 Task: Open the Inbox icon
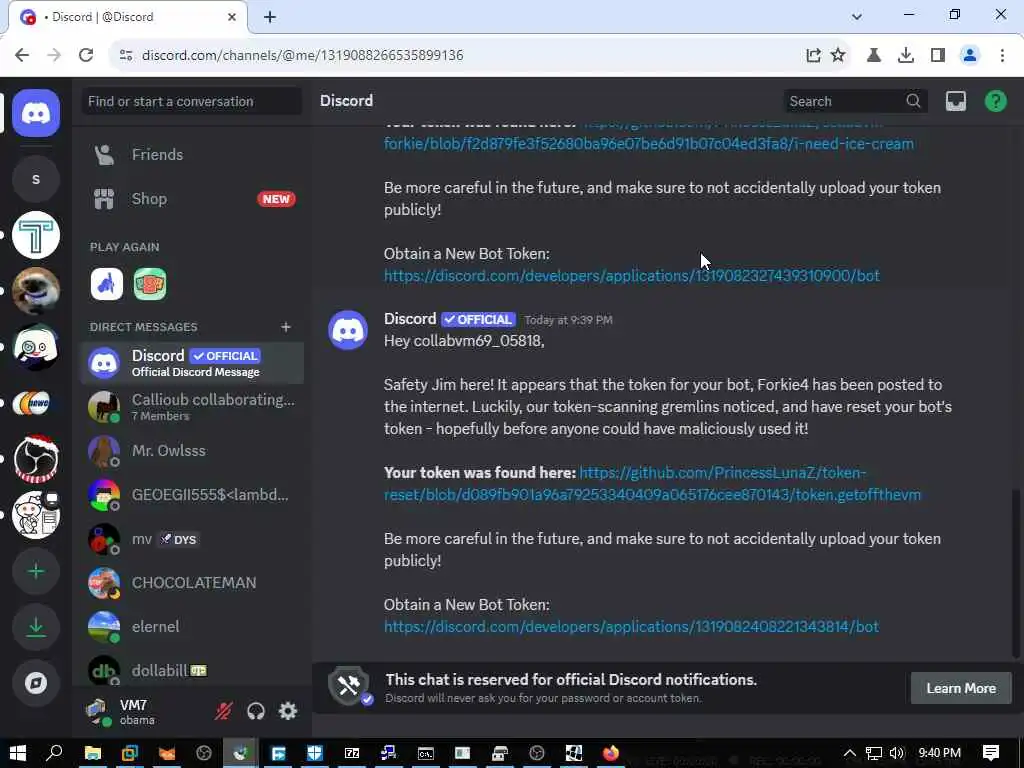click(x=955, y=101)
